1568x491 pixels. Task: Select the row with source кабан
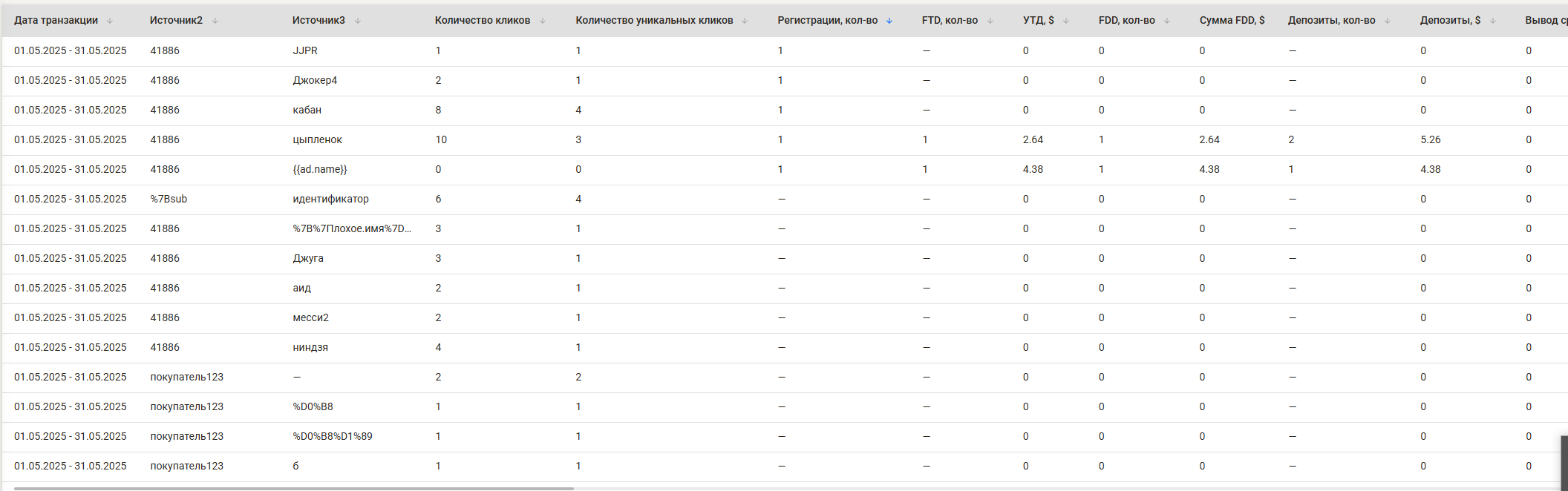pyautogui.click(x=785, y=111)
